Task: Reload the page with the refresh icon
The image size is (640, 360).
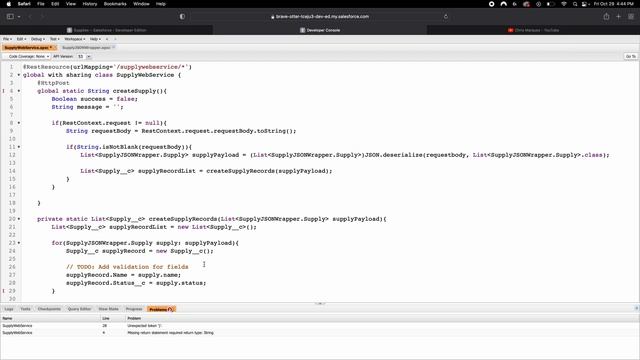Action: coord(446,16)
